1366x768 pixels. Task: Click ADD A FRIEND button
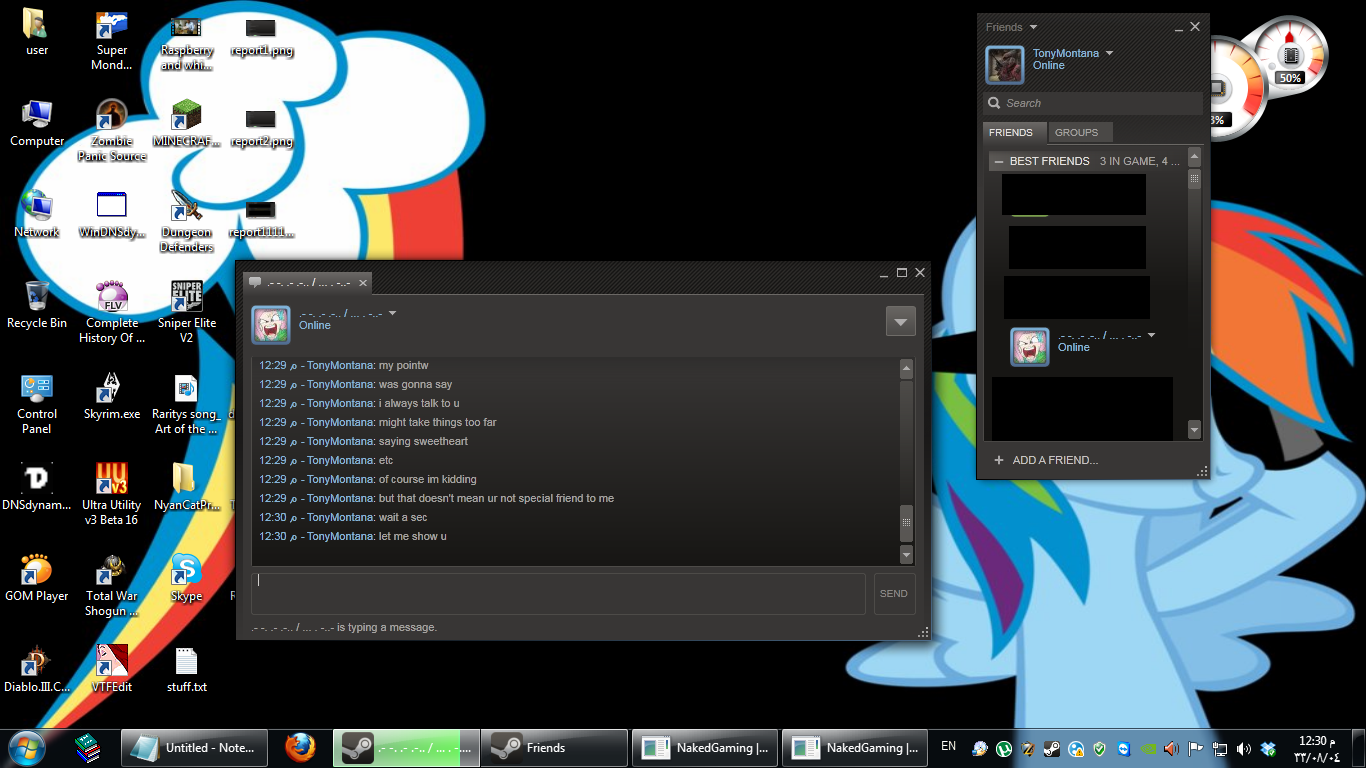[x=1046, y=460]
